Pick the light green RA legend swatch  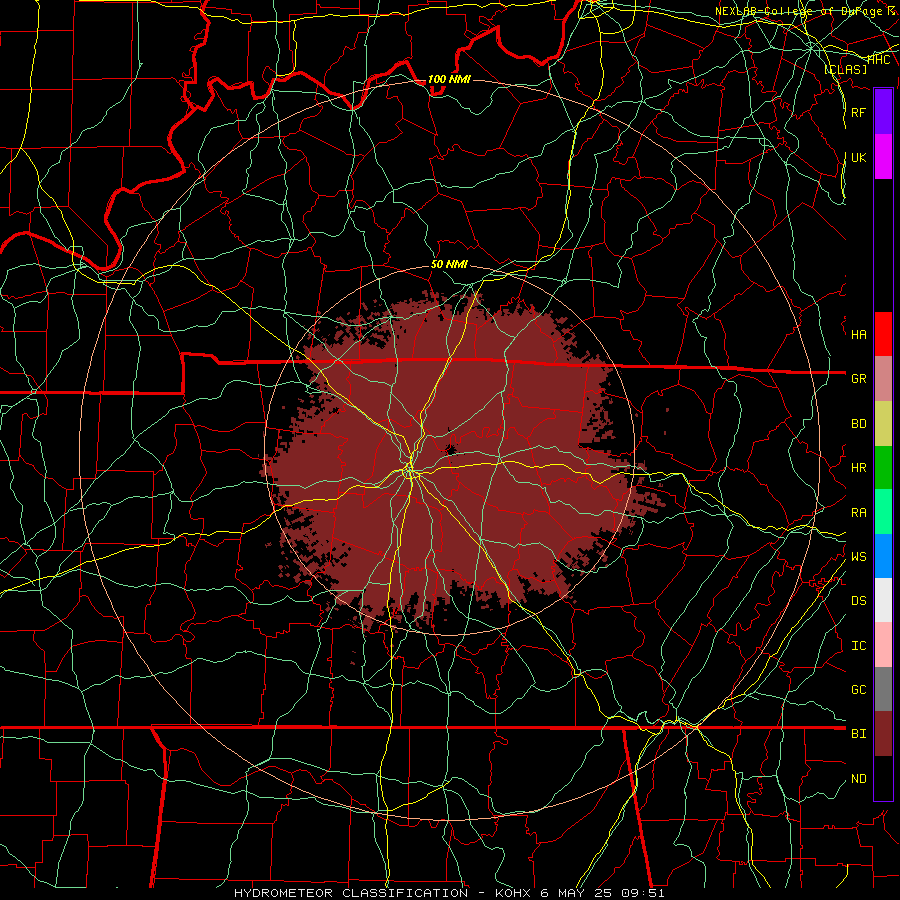[883, 512]
